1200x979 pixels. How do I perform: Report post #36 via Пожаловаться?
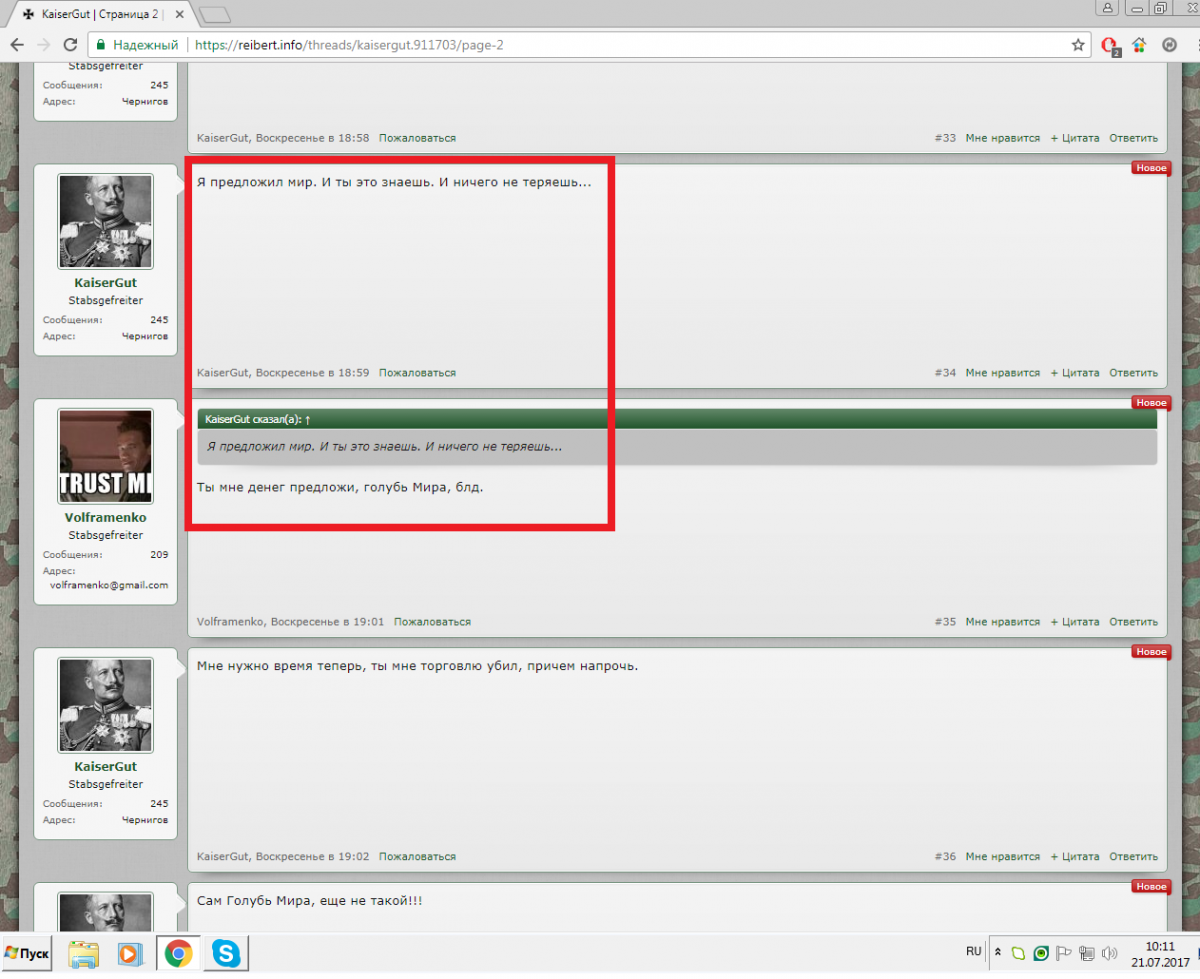[417, 857]
